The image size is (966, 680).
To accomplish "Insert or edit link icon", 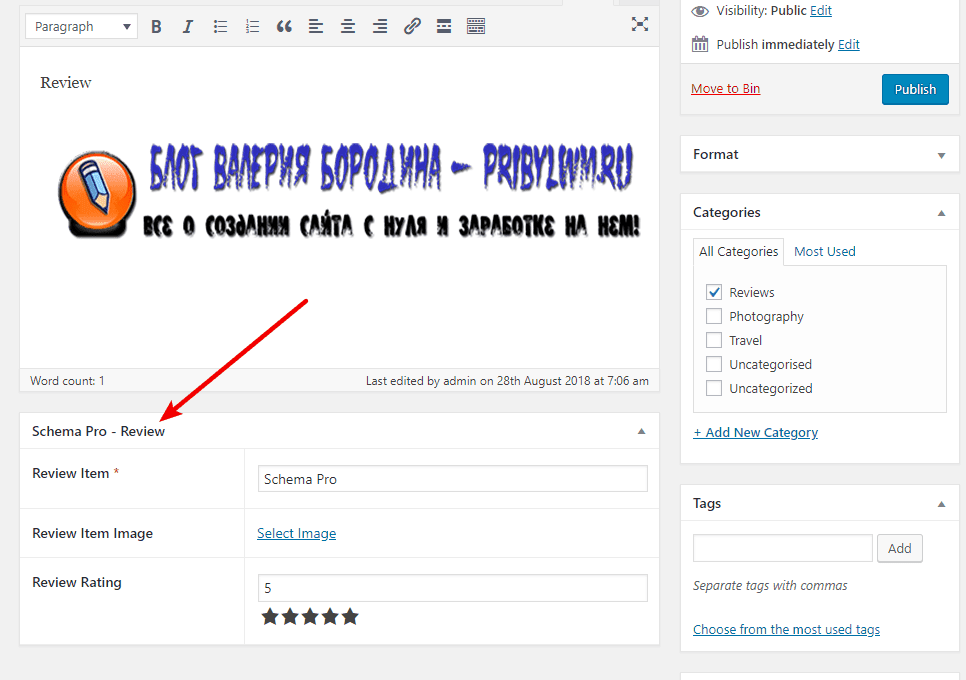I will [x=412, y=26].
